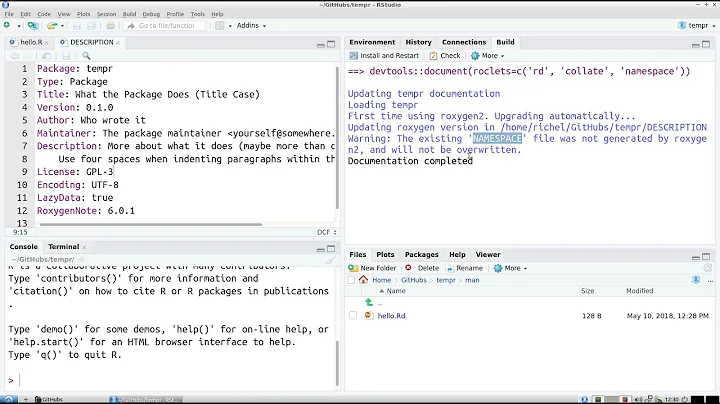The image size is (720, 404).
Task: Click the editor back navigation arrow
Action: [x=15, y=56]
